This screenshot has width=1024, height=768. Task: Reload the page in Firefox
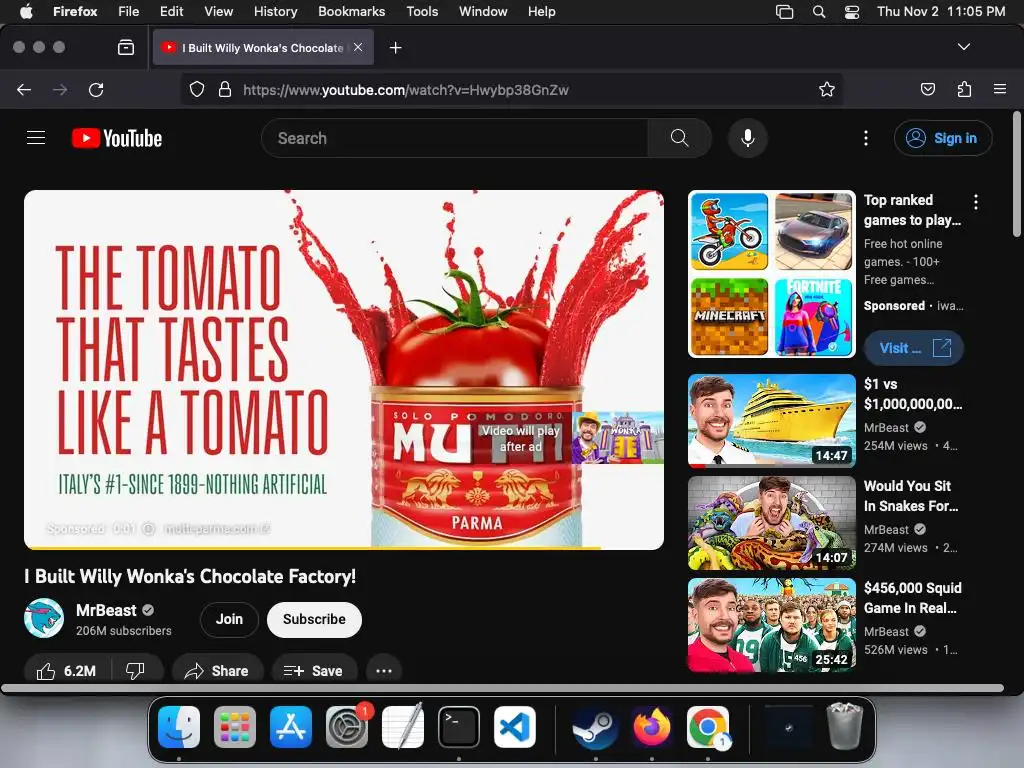click(x=96, y=89)
